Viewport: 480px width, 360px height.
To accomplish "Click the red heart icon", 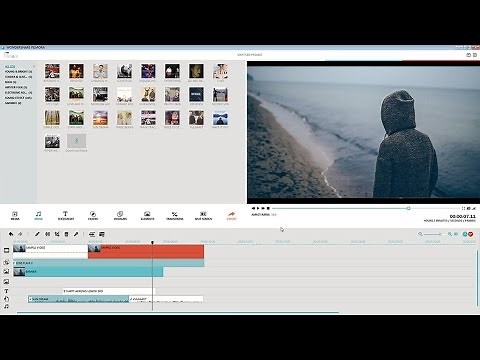I will coord(471,234).
